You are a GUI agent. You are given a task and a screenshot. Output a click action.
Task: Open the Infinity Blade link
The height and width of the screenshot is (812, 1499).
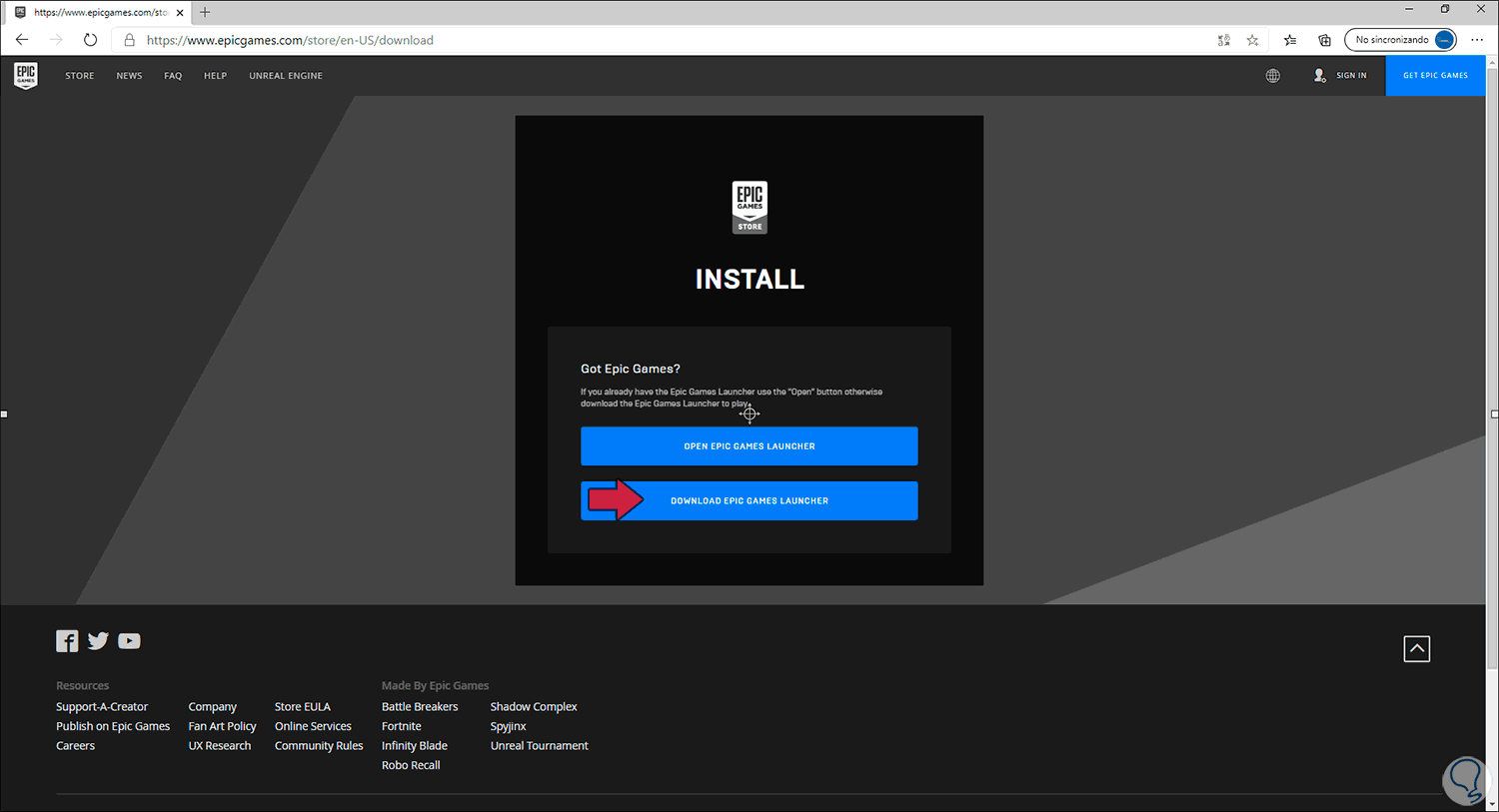[x=415, y=746]
